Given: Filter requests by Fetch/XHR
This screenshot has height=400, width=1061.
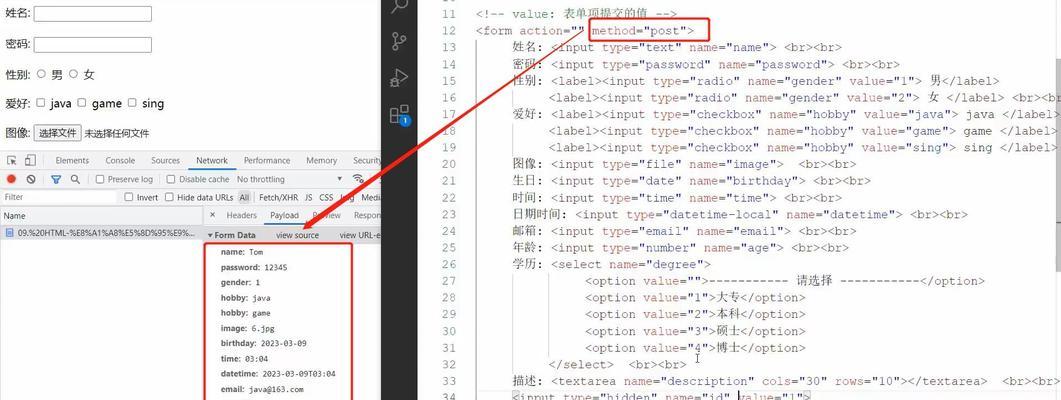Looking at the screenshot, I should point(278,198).
